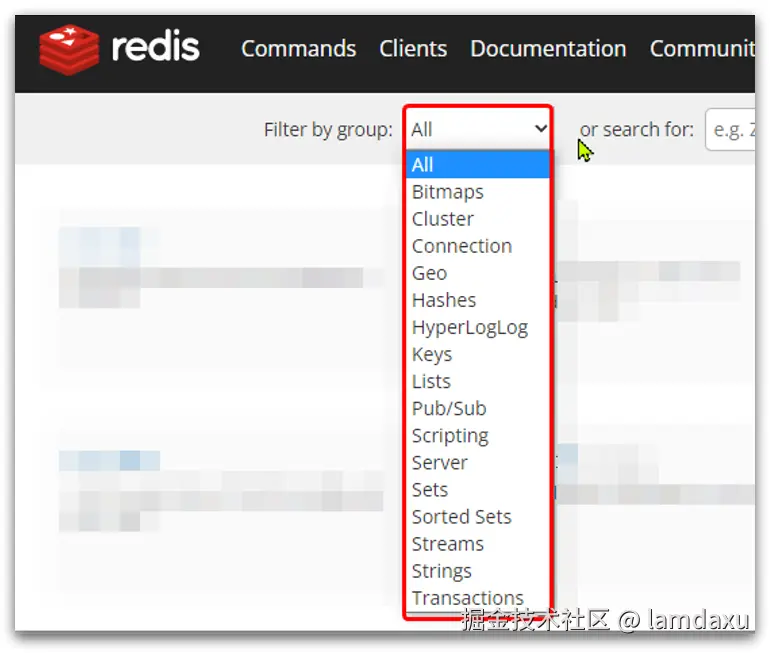Screen dimensions: 770x653
Task: Pick 'Server' from group list
Action: click(478, 463)
